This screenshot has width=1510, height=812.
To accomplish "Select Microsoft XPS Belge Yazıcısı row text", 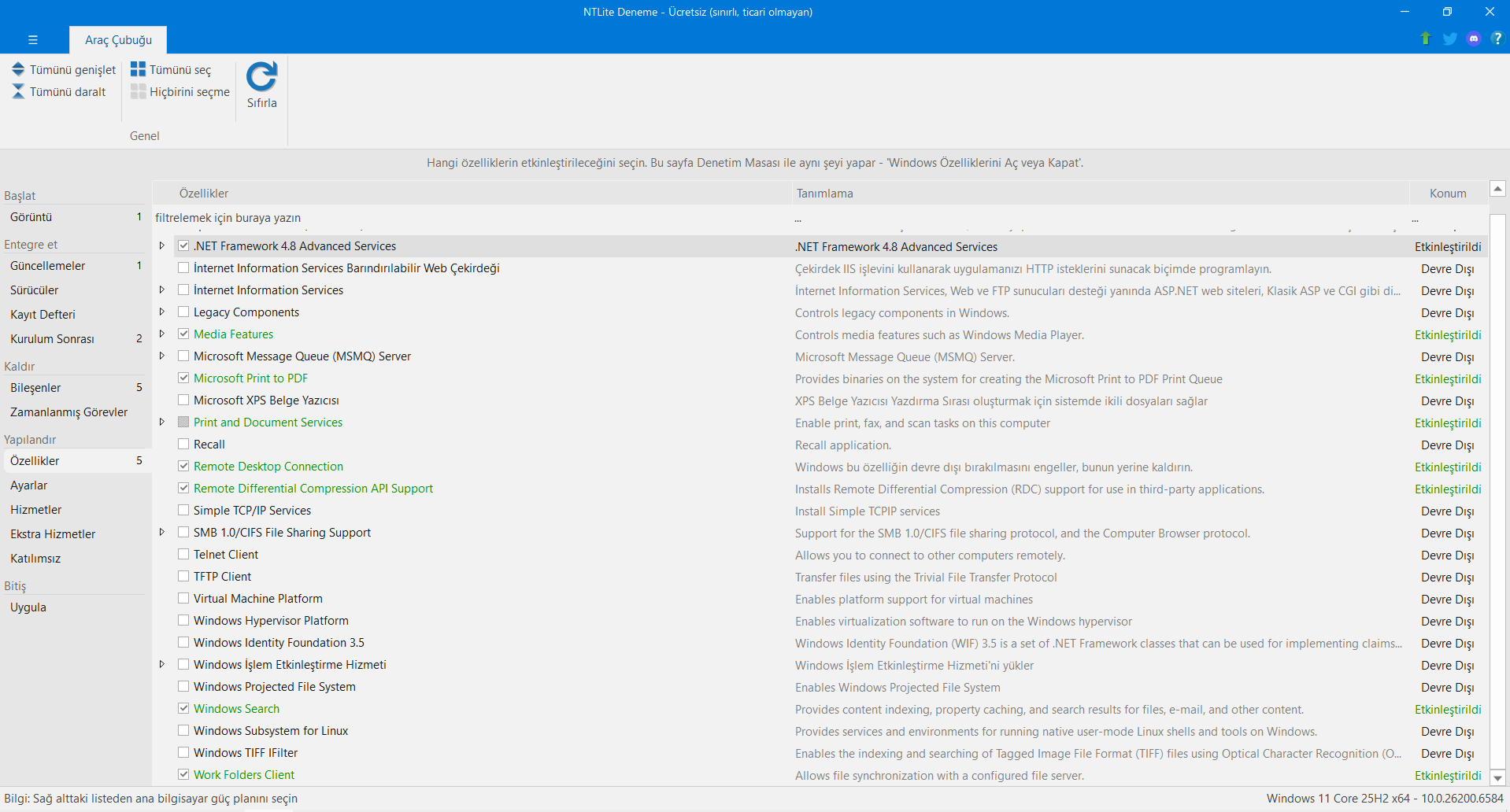I will pyautogui.click(x=266, y=400).
